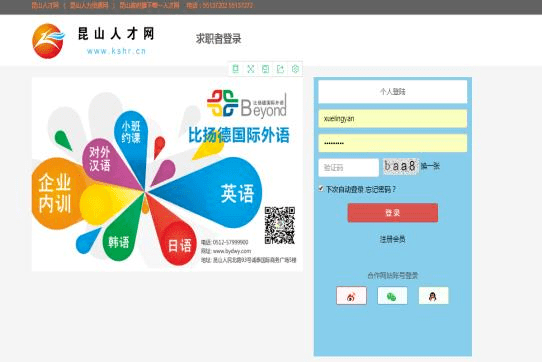Click the 忘记密码 forgot password link

coord(380,189)
